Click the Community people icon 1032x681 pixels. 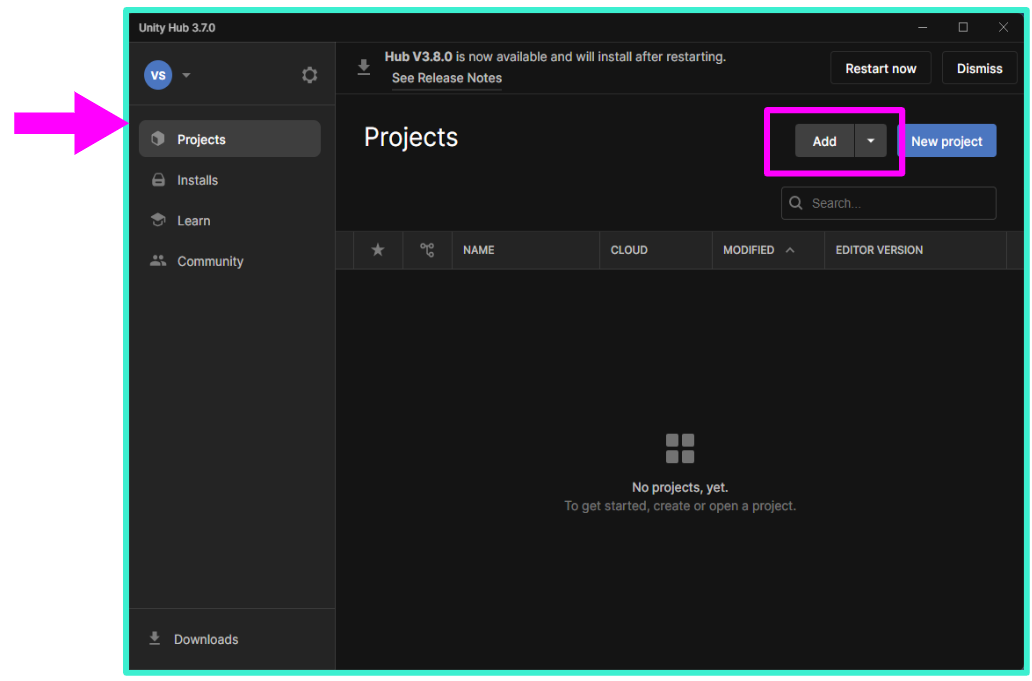[158, 261]
